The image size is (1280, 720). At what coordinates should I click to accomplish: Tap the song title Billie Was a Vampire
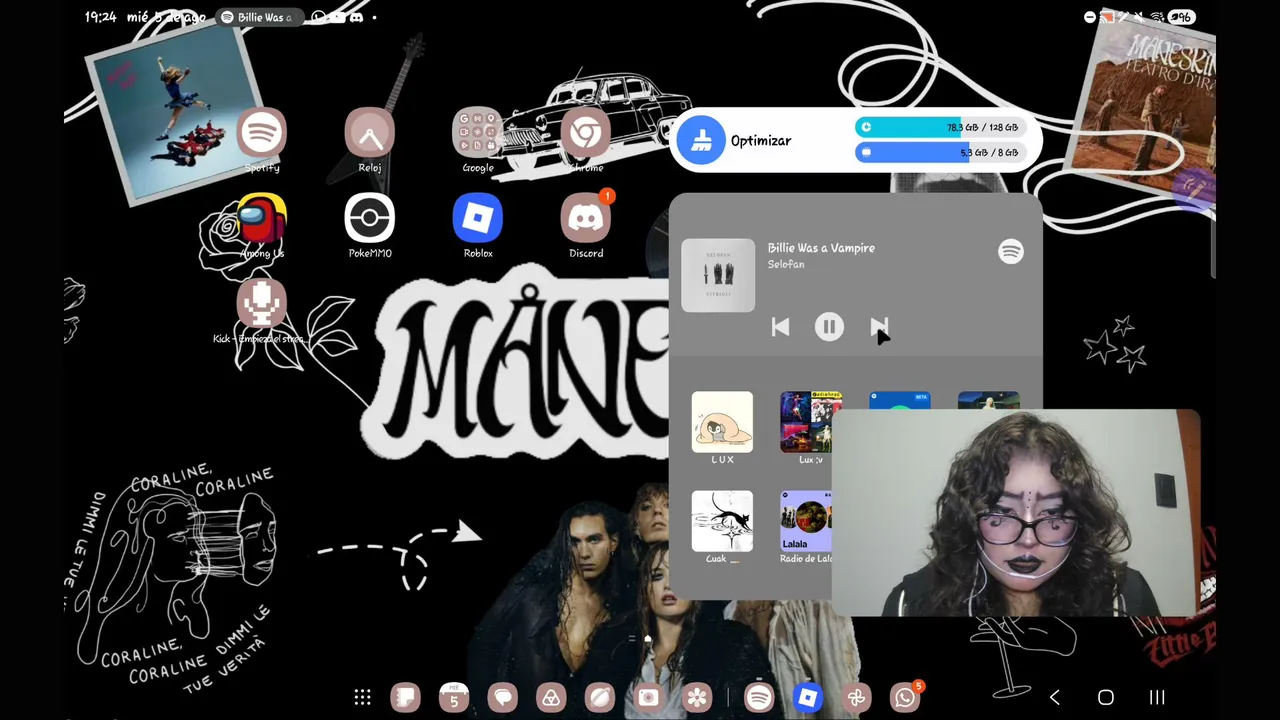click(x=821, y=248)
